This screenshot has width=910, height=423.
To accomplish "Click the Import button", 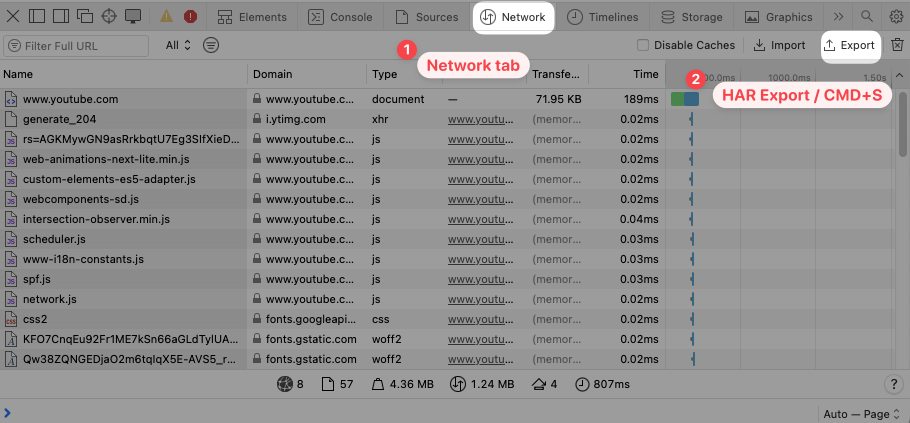I will pyautogui.click(x=779, y=45).
